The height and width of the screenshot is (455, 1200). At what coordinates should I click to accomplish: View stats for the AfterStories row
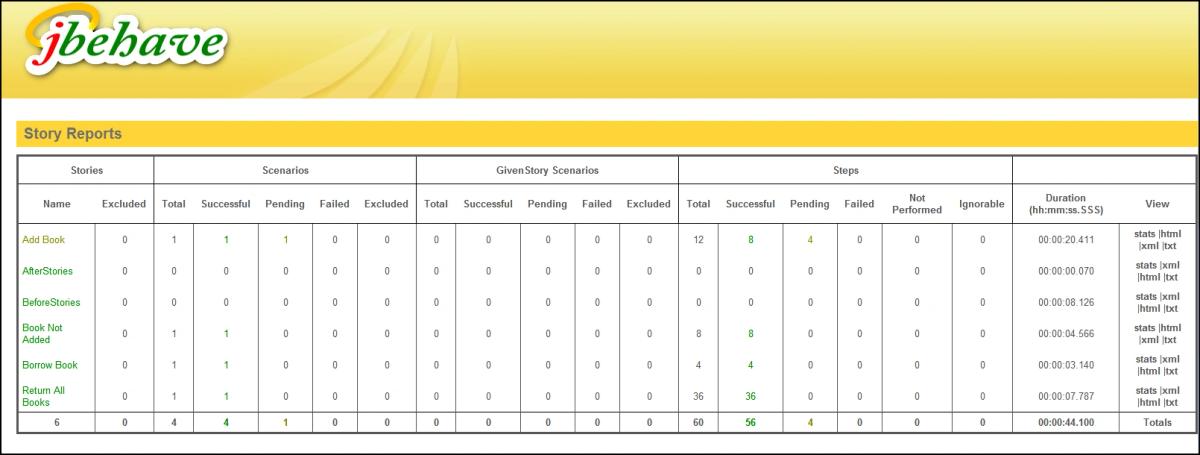click(1144, 265)
